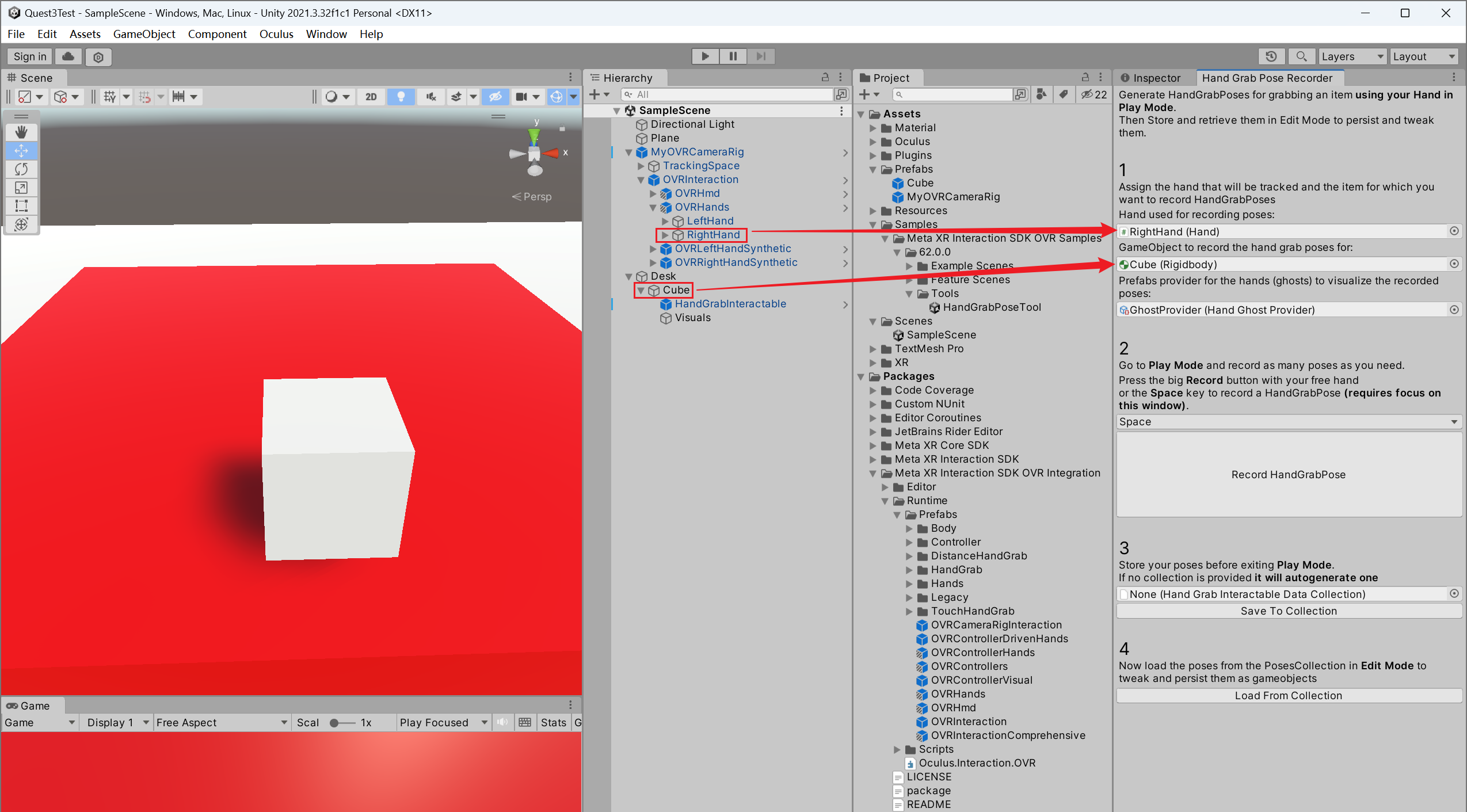The image size is (1467, 812).
Task: Click the Project search field
Action: [953, 94]
